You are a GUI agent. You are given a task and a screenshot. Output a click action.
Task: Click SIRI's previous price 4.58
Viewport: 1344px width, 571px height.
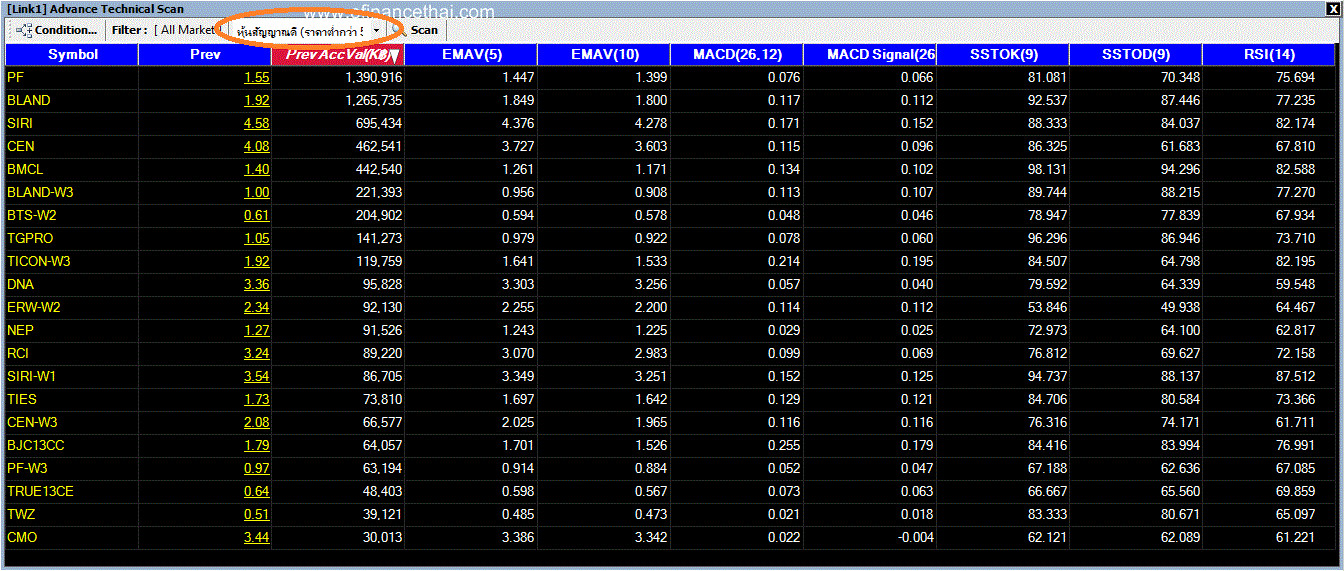(x=256, y=123)
